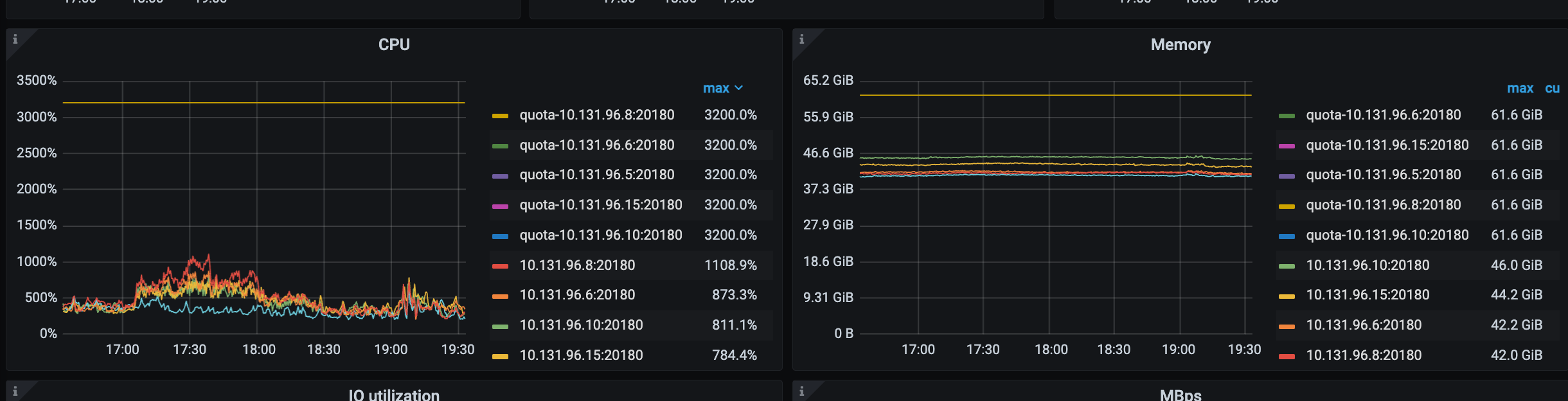
Task: Click red swatch of 10.131.96.8:20180 in CPU legend
Action: point(500,265)
